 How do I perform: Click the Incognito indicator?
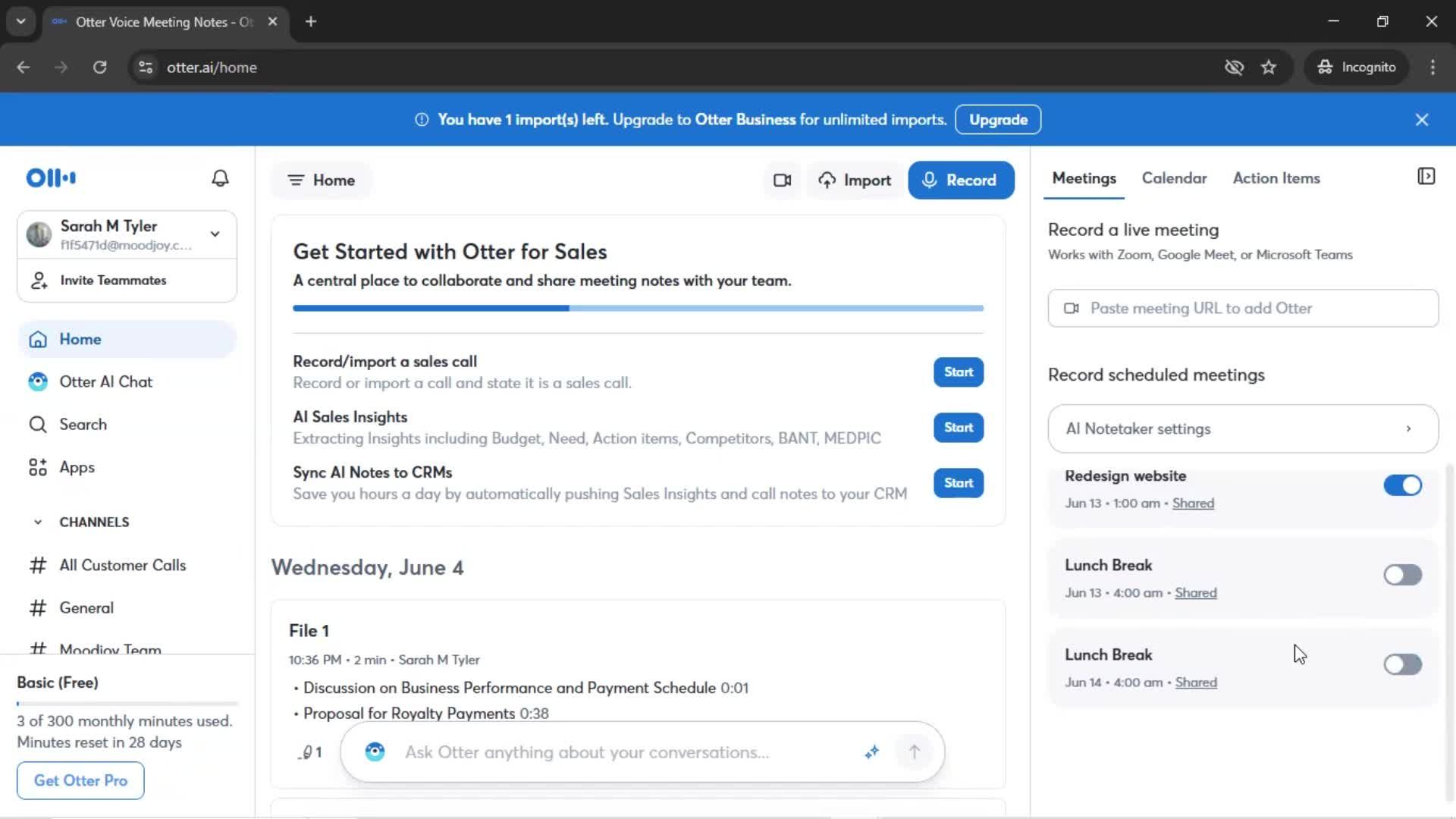point(1357,67)
